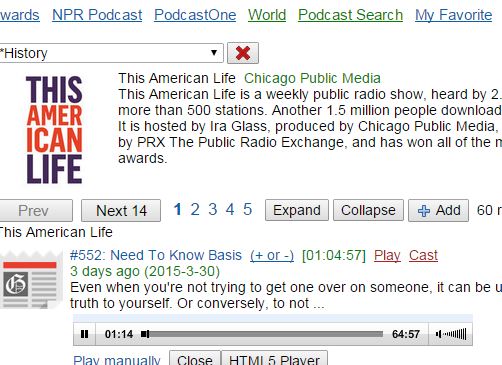Viewport: 502px width, 365px height.
Task: Click the Chicago Public Media link
Action: 312,78
